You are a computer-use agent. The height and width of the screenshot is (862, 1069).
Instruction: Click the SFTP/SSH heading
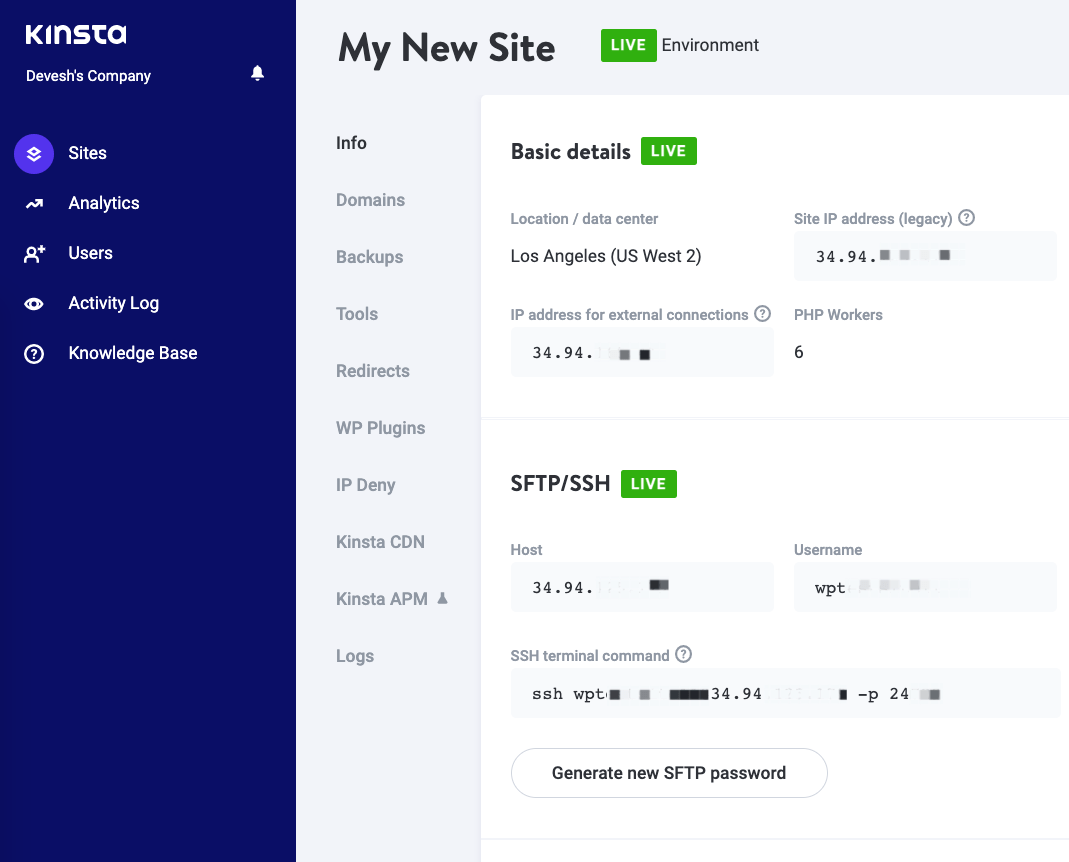(560, 484)
